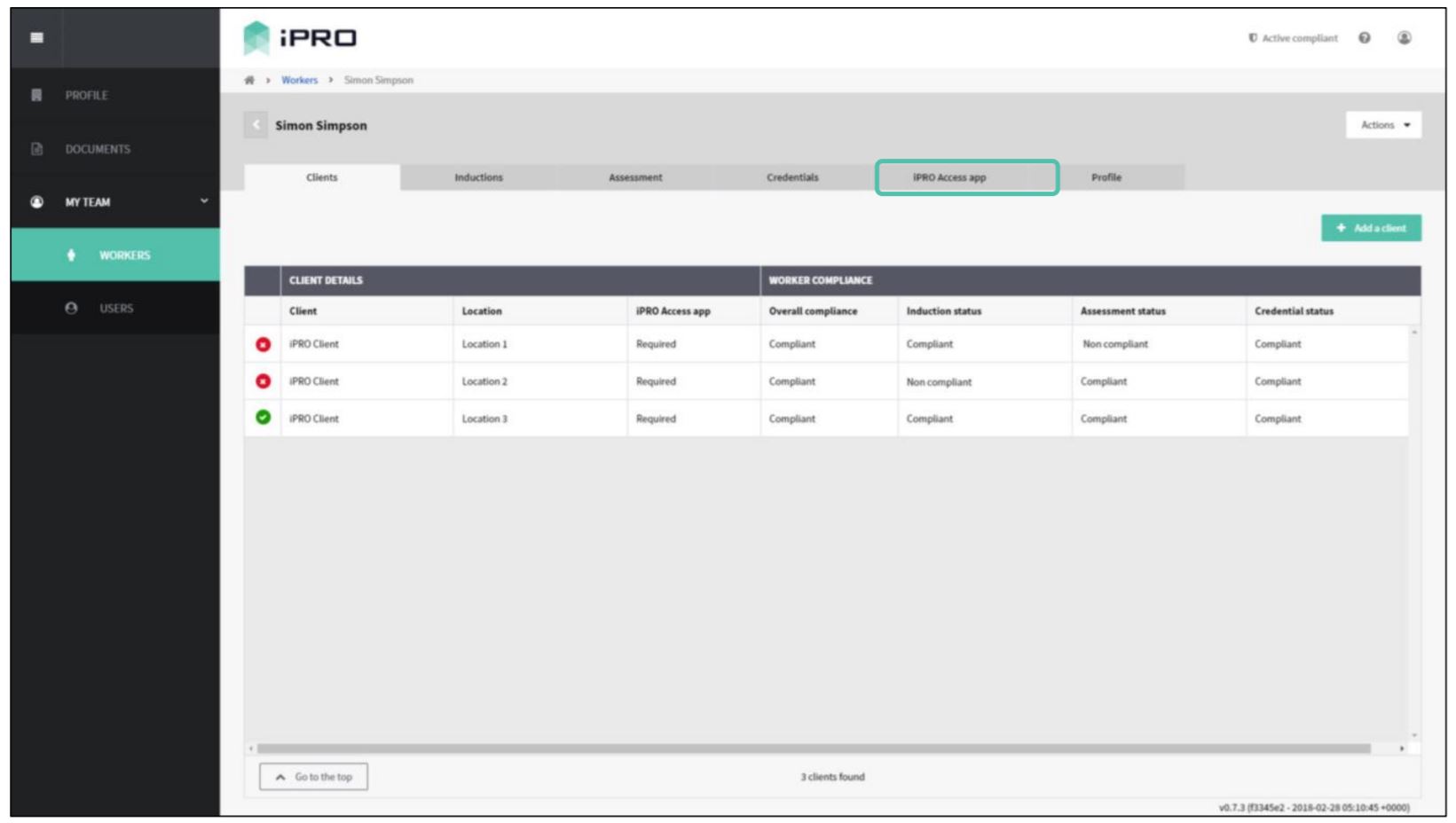This screenshot has width=1456, height=823.
Task: Switch to the Assessment tab
Action: (635, 177)
